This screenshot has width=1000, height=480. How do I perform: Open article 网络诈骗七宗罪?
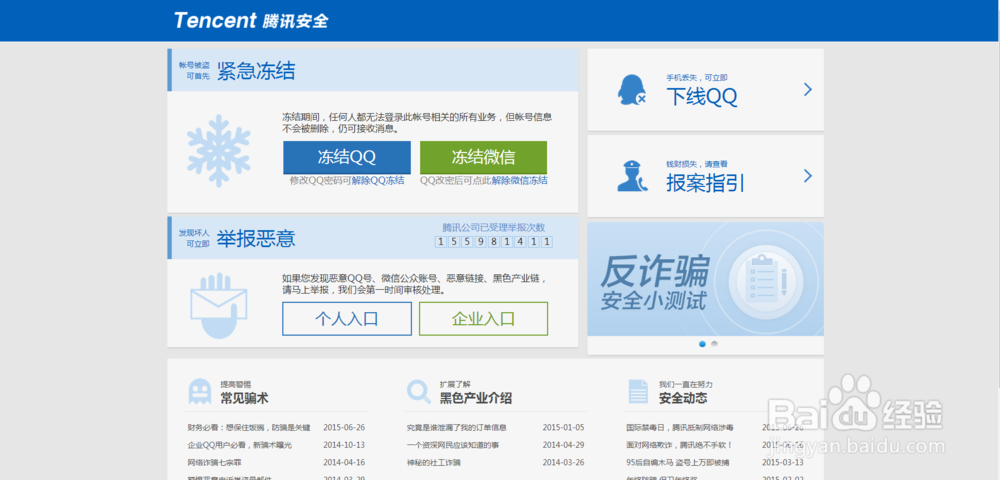tap(214, 462)
